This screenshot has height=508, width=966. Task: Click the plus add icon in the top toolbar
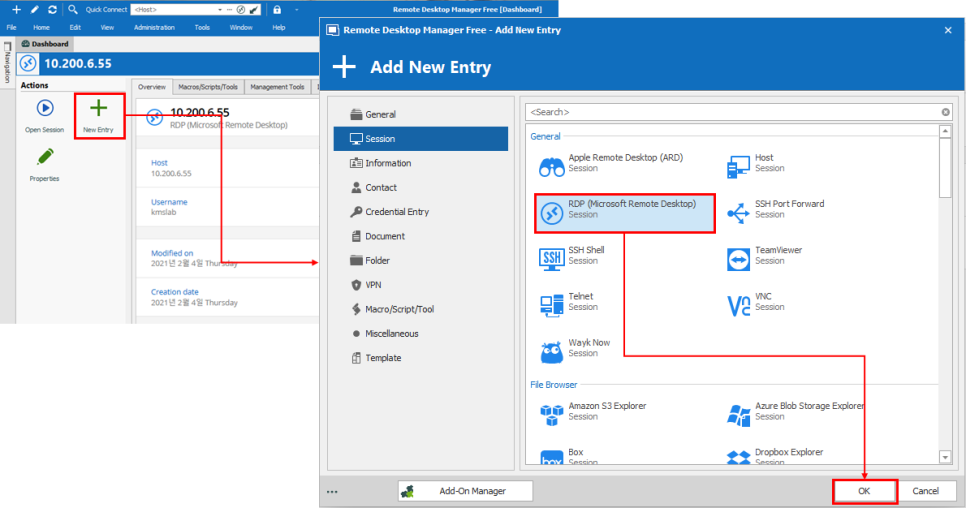[x=17, y=9]
